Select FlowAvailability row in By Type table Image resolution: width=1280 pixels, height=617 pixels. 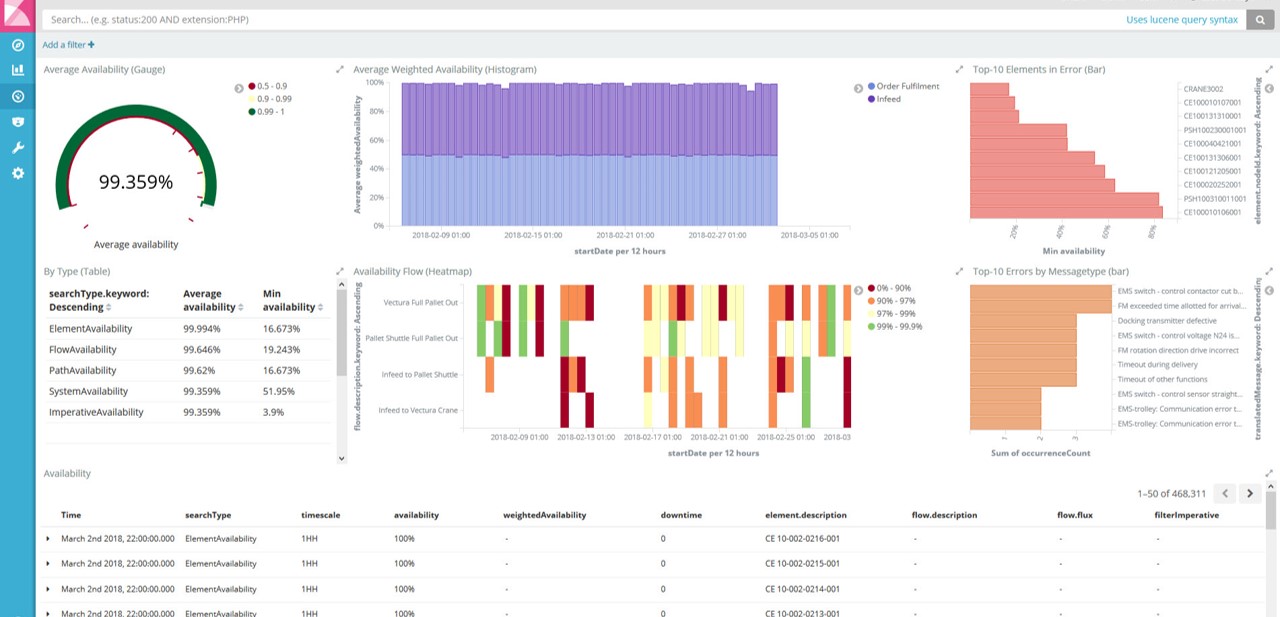[189, 350]
